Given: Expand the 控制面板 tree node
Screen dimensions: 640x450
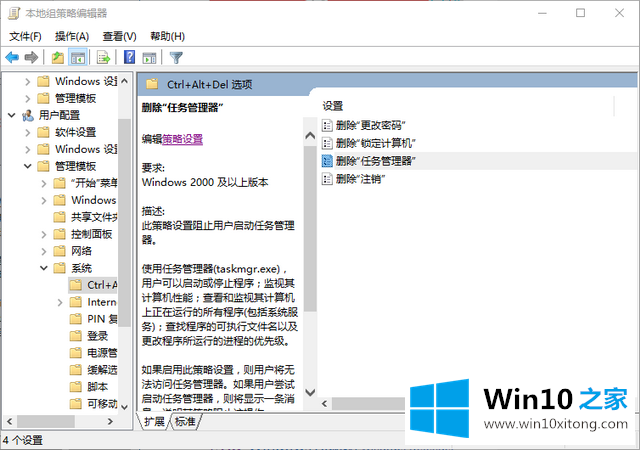Looking at the screenshot, I should tap(44, 234).
